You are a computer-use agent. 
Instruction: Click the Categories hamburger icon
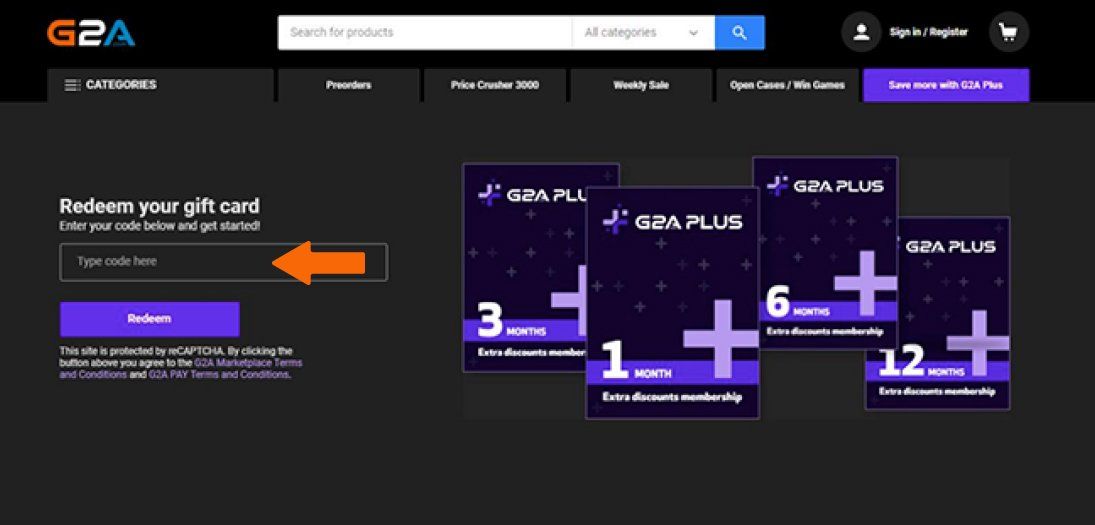tap(71, 85)
